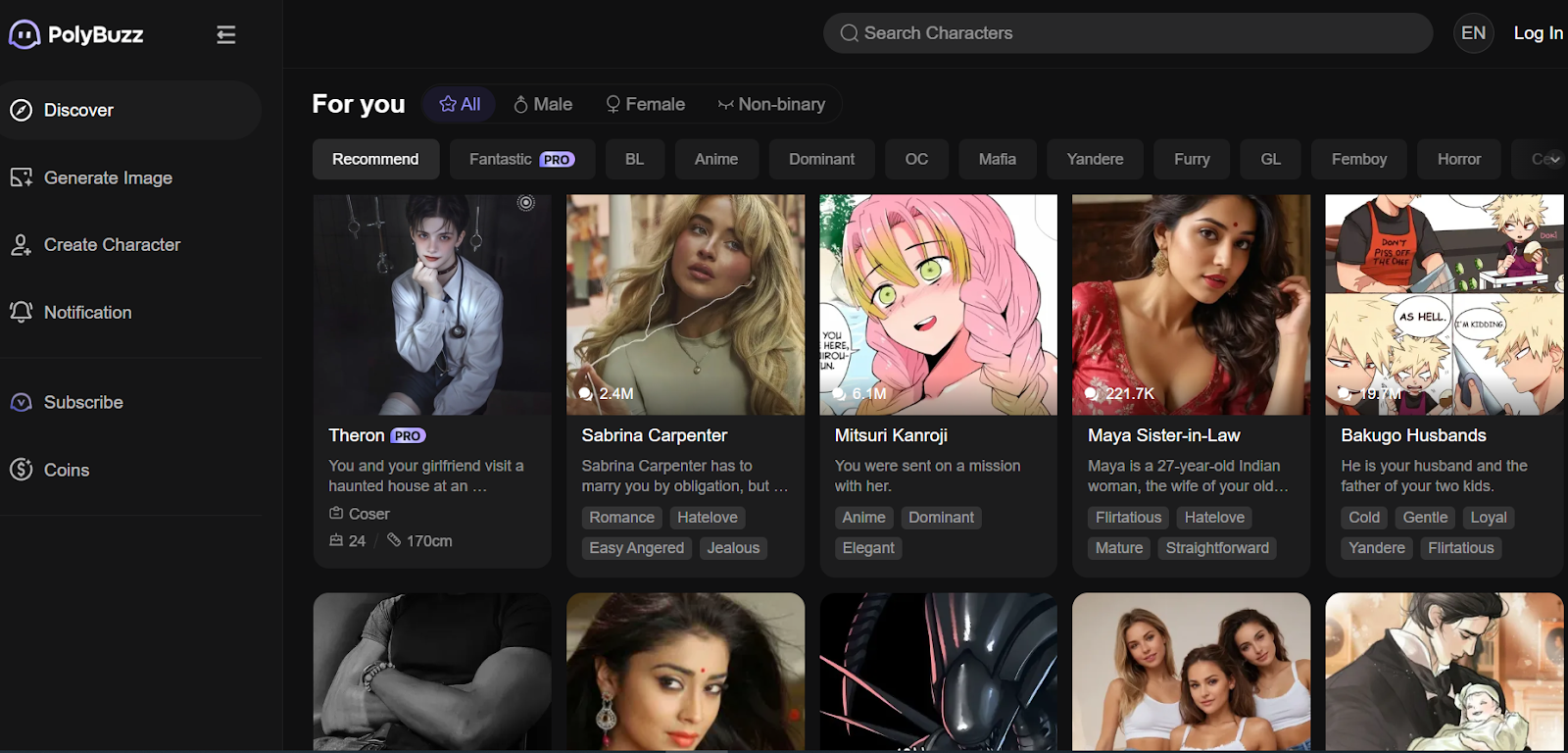Screen dimensions: 1568x753
Task: Open the Mitsuri Kanroji character image
Action: [x=938, y=304]
